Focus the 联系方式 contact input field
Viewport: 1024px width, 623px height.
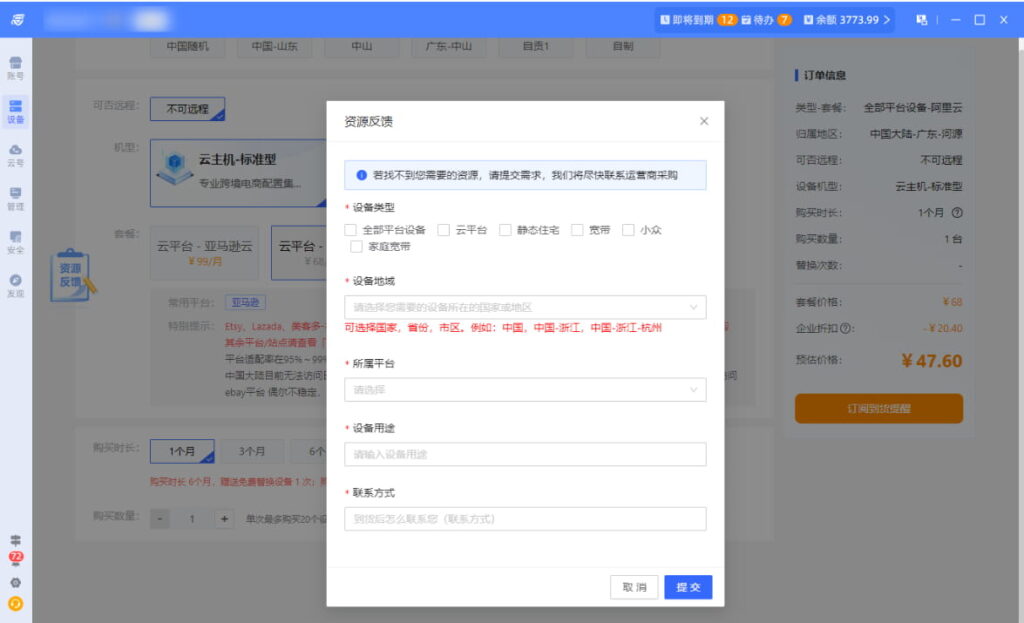click(525, 519)
